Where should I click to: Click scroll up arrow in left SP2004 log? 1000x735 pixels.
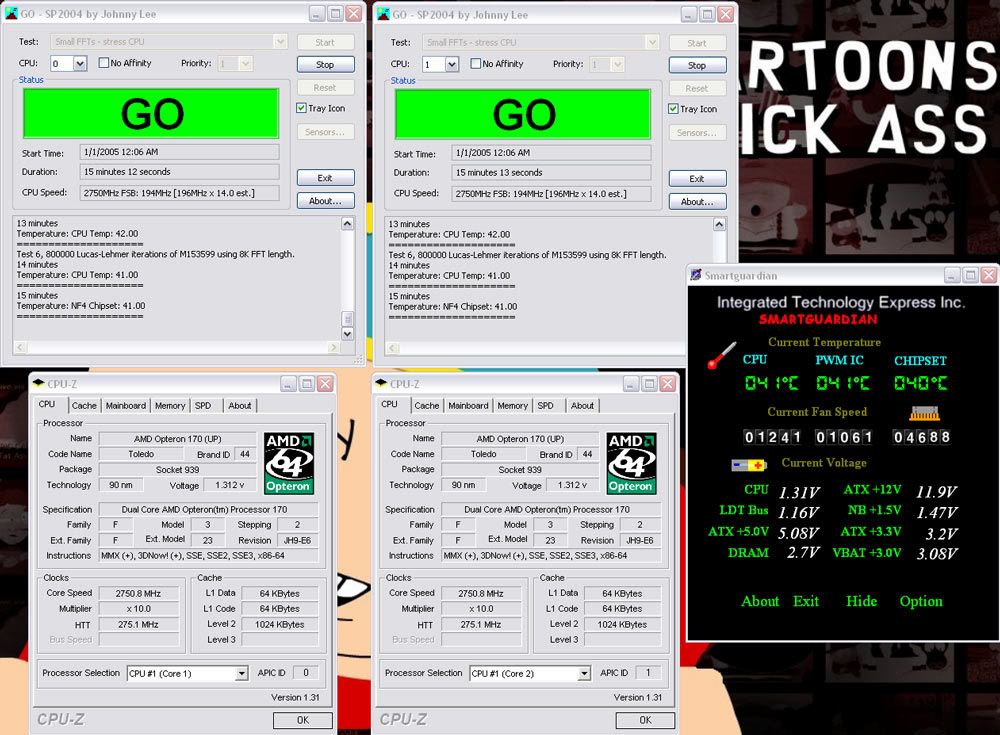coord(348,223)
